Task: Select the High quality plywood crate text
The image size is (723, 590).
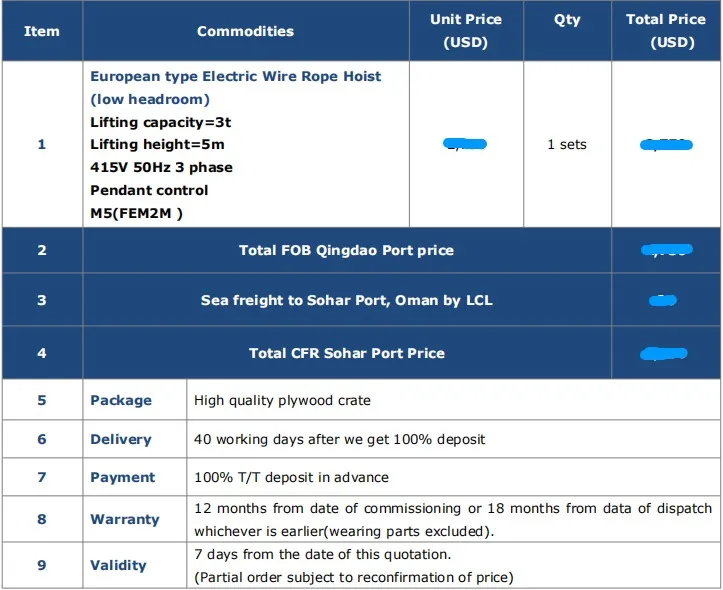Action: tap(282, 400)
